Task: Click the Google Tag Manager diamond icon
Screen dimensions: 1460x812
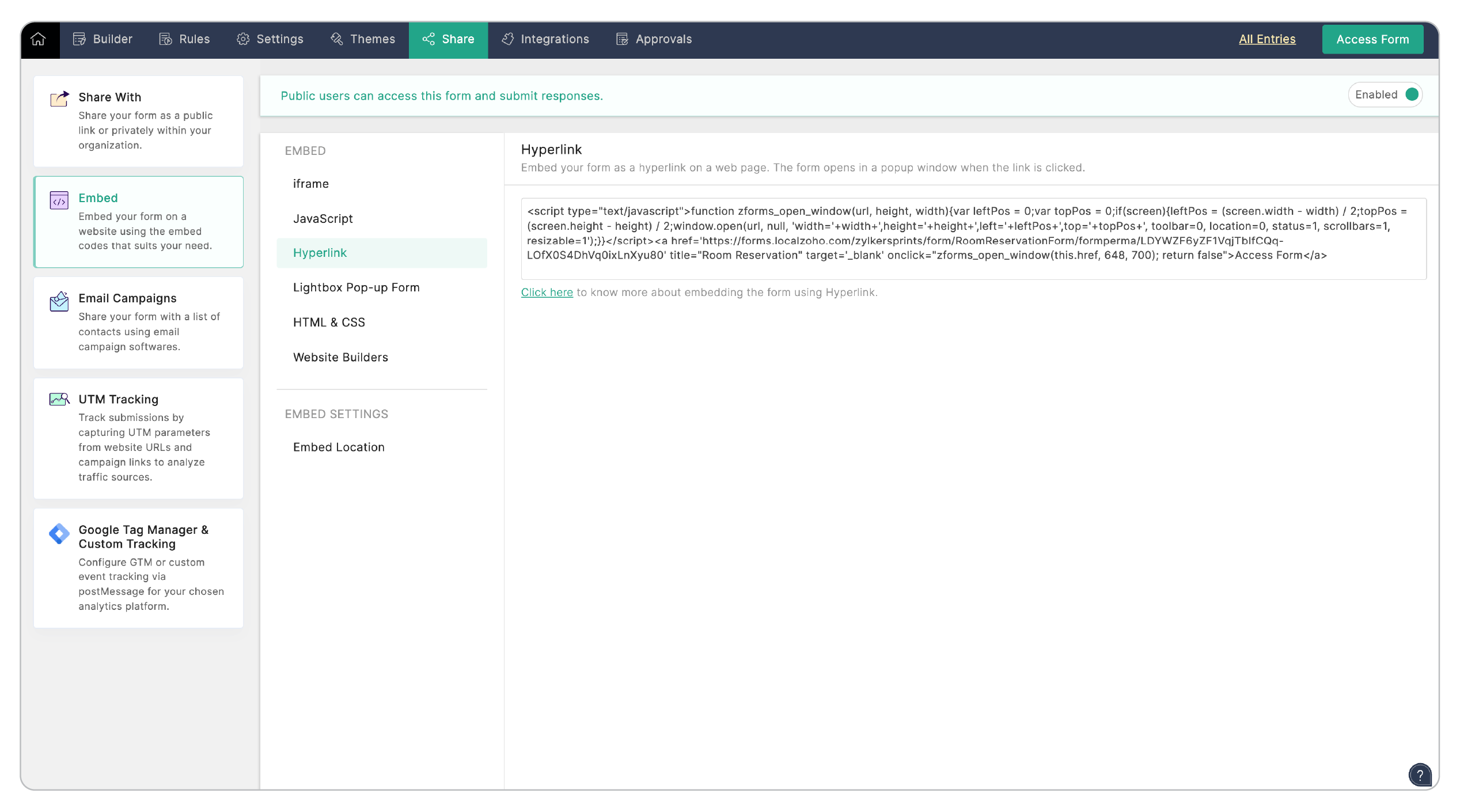Action: [59, 534]
